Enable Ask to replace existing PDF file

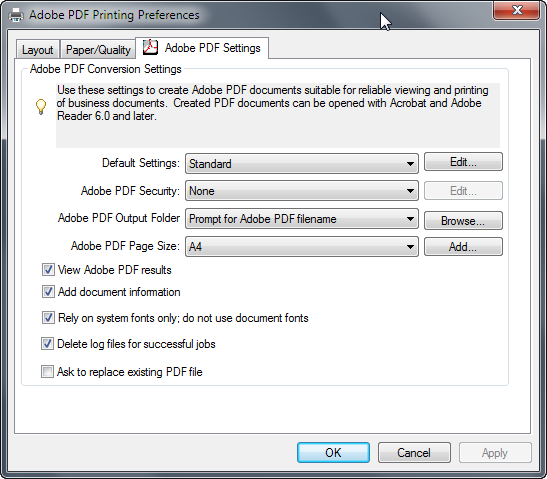point(47,372)
